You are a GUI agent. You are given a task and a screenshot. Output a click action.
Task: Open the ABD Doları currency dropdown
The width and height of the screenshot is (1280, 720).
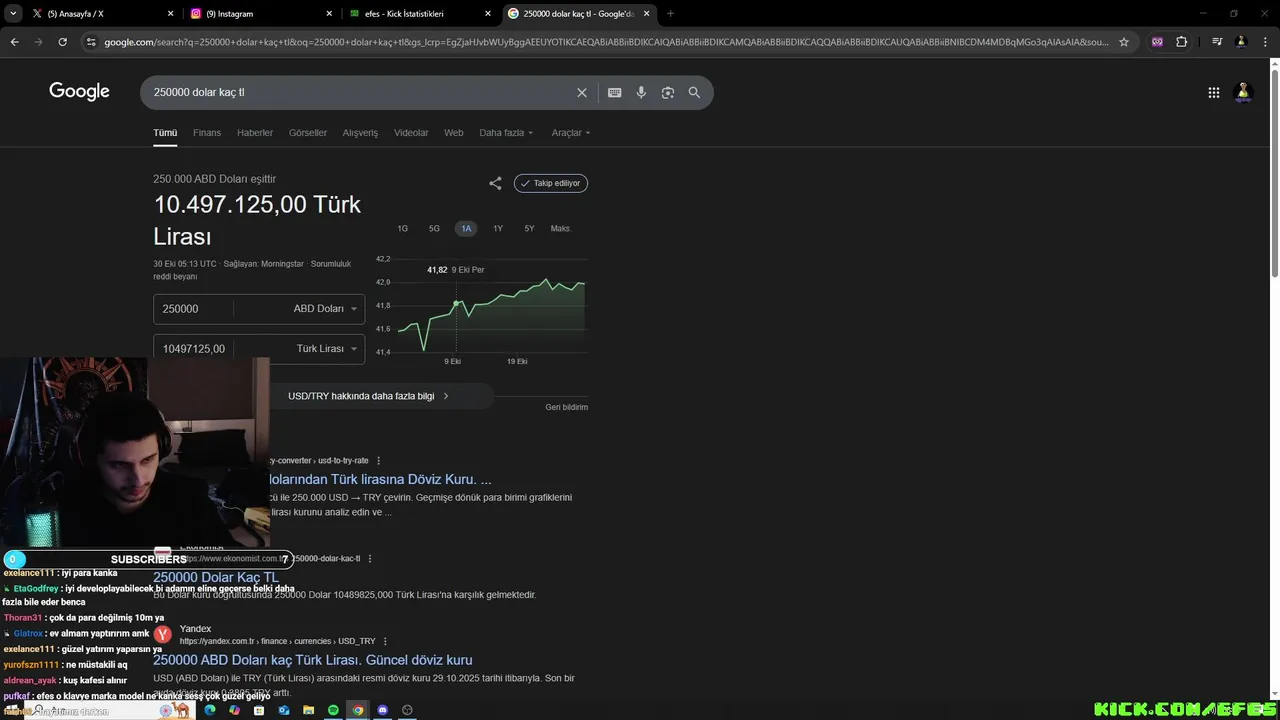click(325, 309)
